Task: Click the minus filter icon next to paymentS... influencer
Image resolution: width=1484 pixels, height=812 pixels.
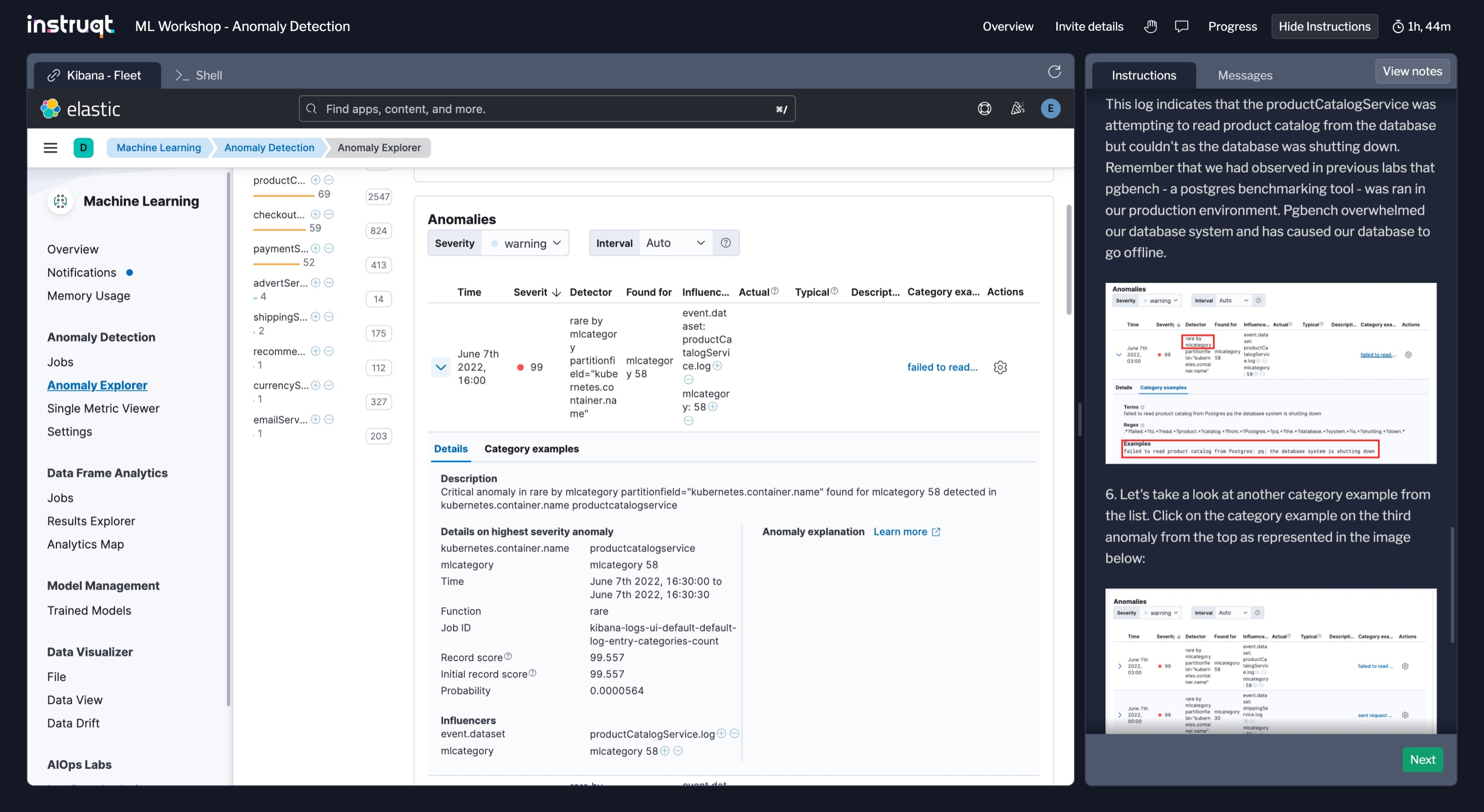Action: tap(329, 248)
